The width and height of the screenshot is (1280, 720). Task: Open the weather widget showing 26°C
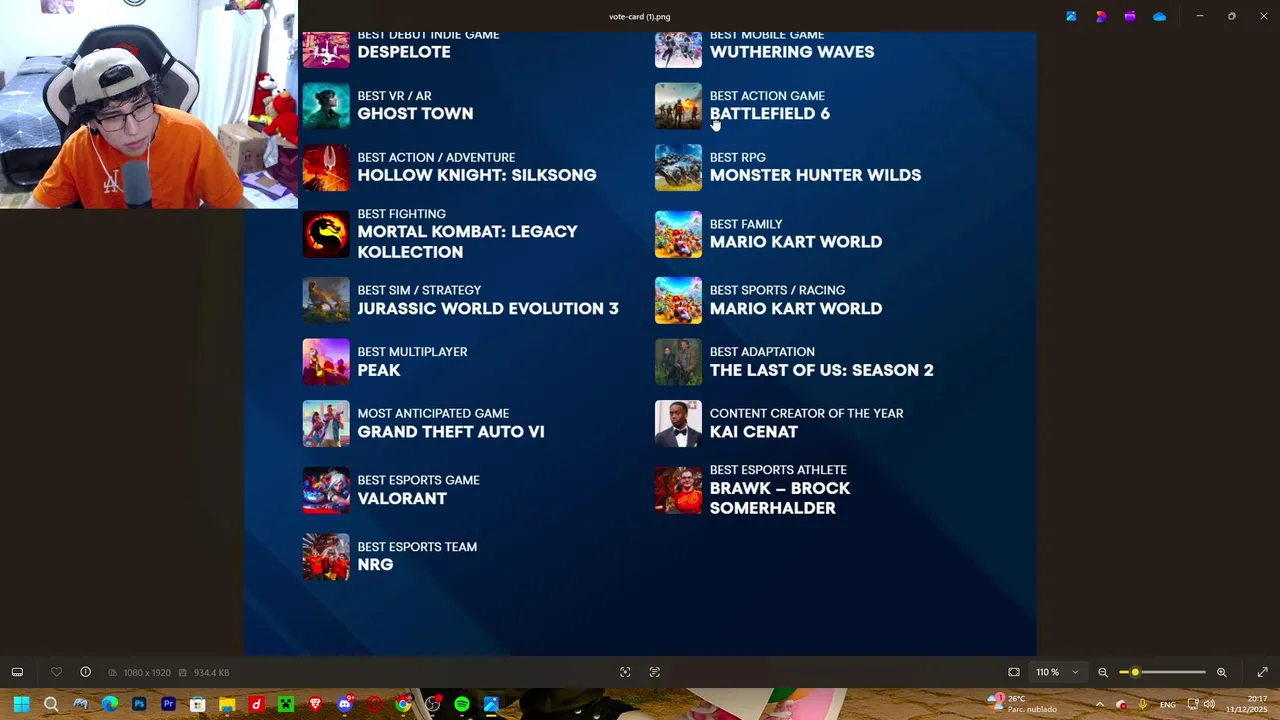(1022, 704)
